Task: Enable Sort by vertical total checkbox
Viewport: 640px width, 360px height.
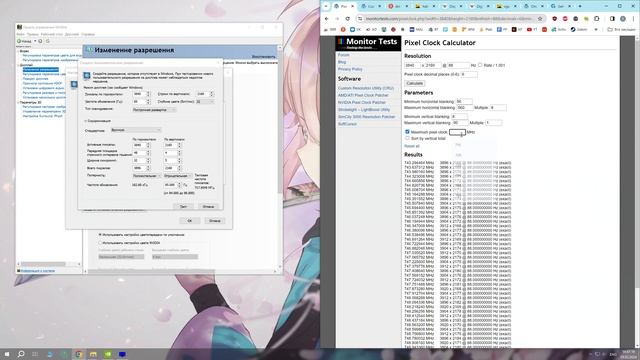Action: click(407, 138)
